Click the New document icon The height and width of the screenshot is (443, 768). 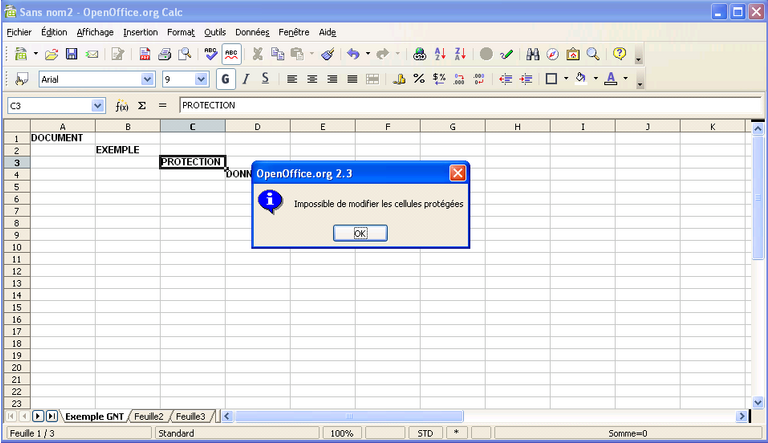point(21,54)
